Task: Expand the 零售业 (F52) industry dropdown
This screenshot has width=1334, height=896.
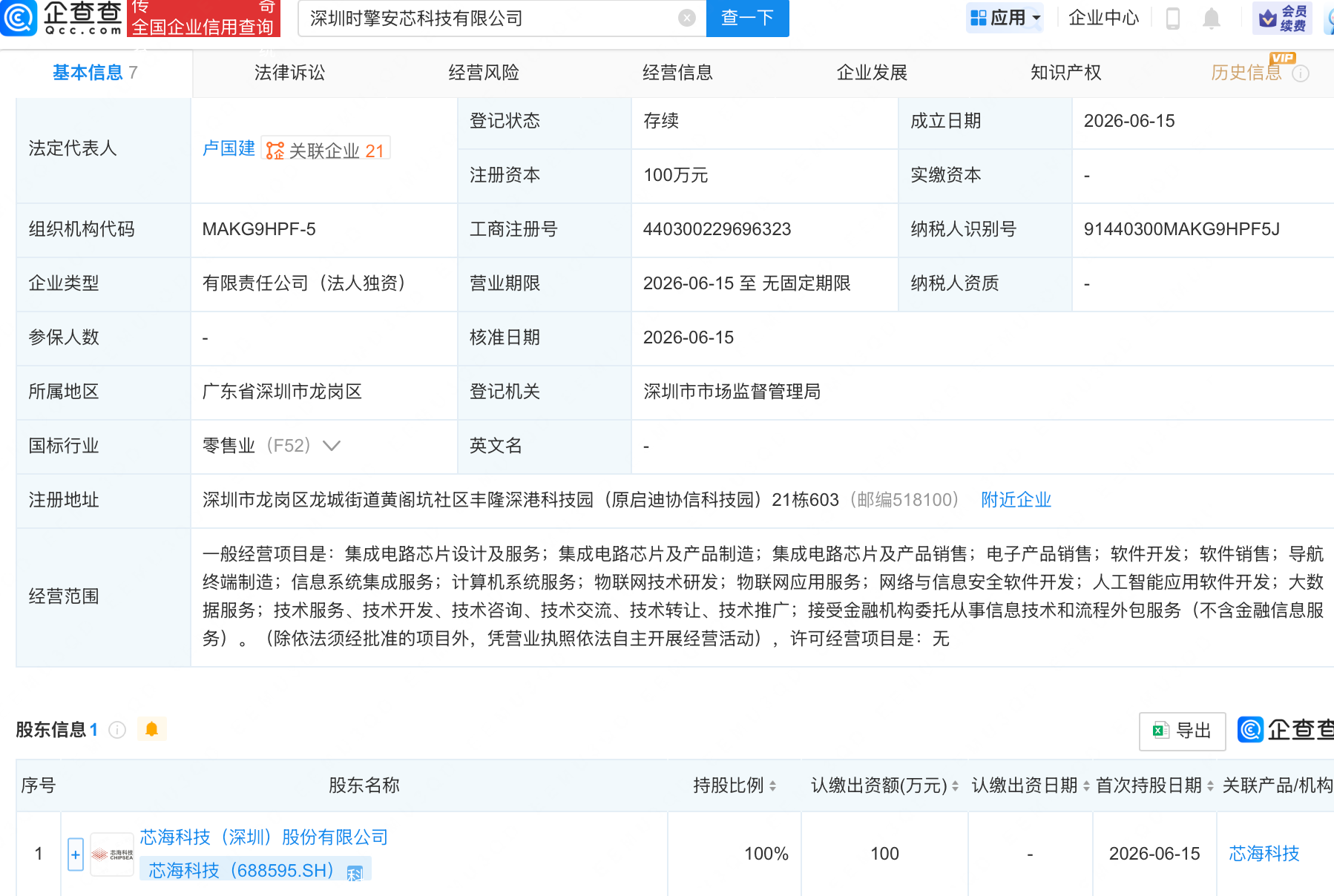Action: (x=332, y=446)
